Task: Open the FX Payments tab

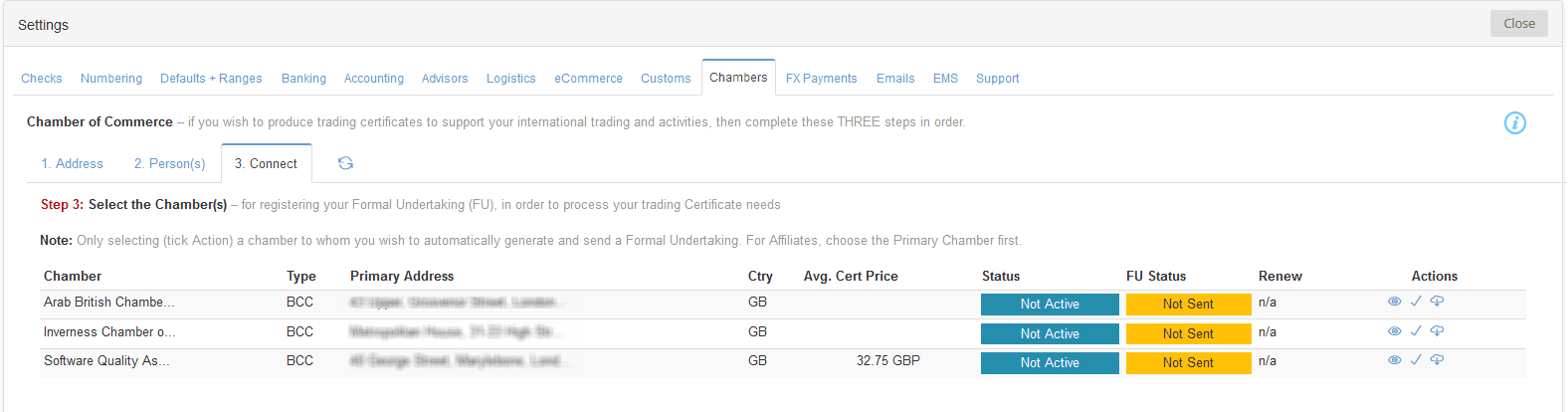Action: point(822,78)
